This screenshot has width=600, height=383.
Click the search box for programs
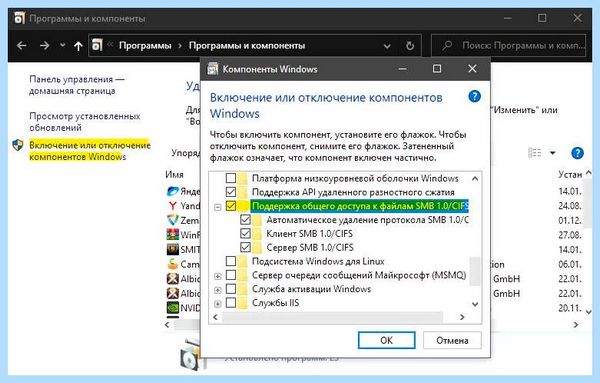pyautogui.click(x=509, y=46)
